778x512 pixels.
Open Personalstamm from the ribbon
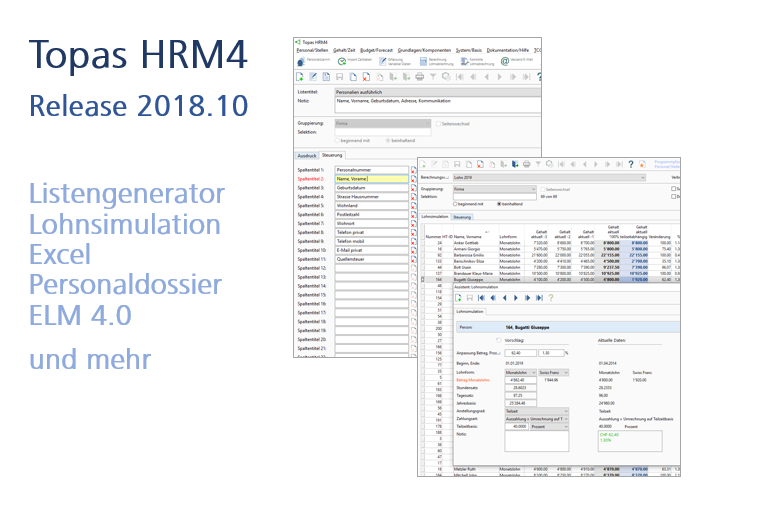click(x=313, y=62)
